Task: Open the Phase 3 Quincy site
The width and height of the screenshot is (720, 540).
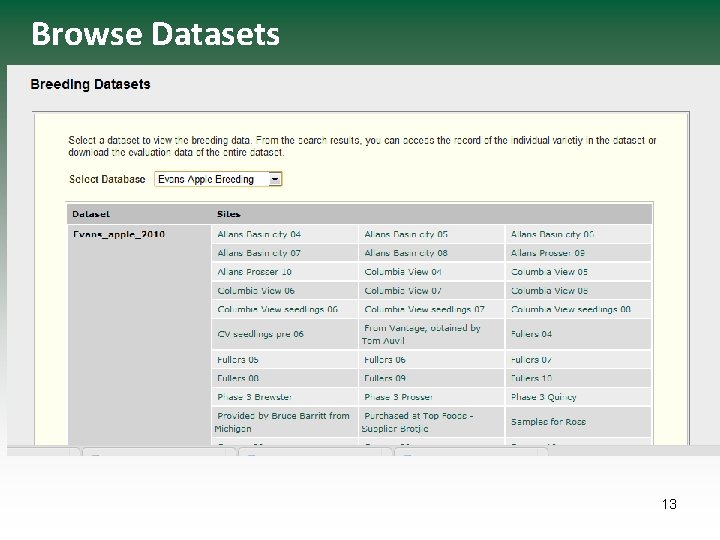Action: [544, 397]
